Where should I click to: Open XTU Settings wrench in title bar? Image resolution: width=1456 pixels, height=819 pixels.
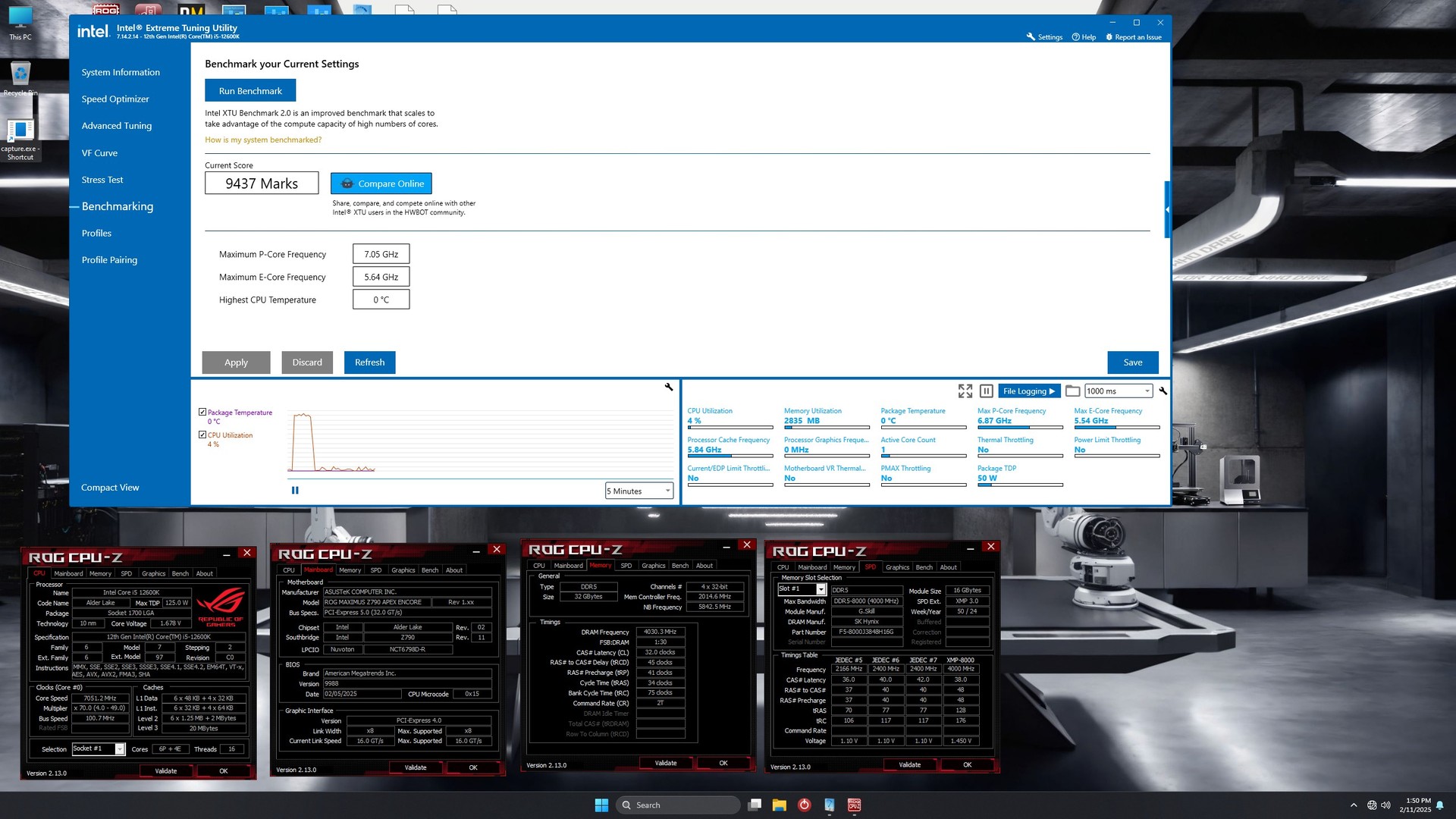[1043, 36]
